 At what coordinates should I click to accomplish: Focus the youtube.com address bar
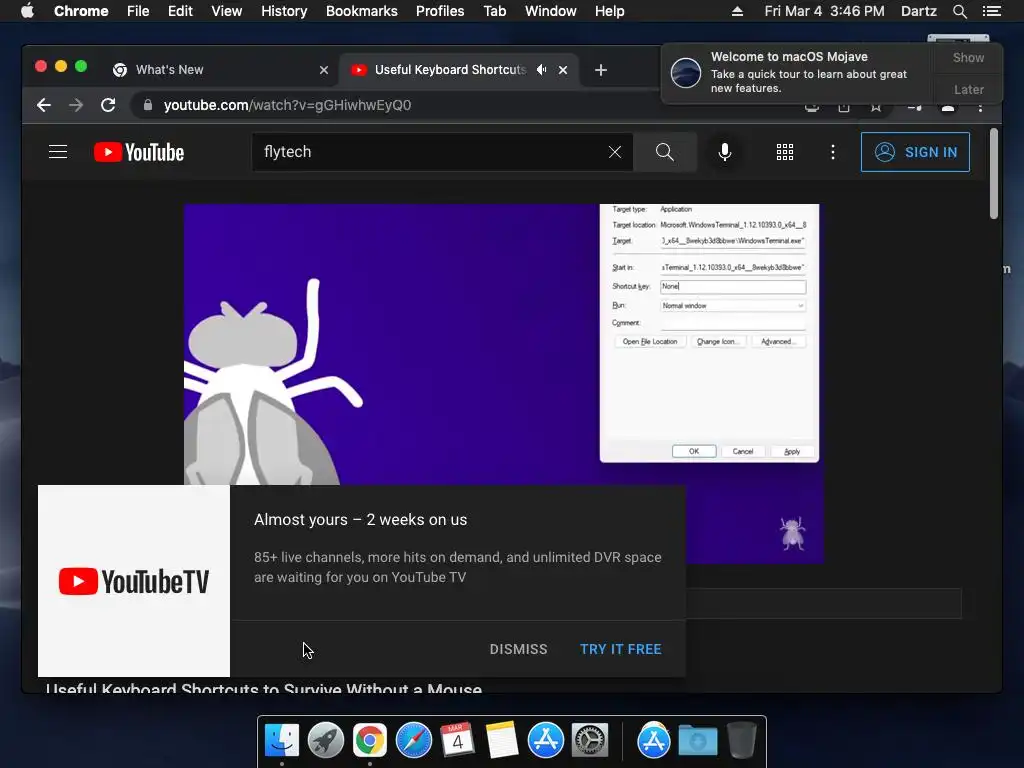pos(457,105)
